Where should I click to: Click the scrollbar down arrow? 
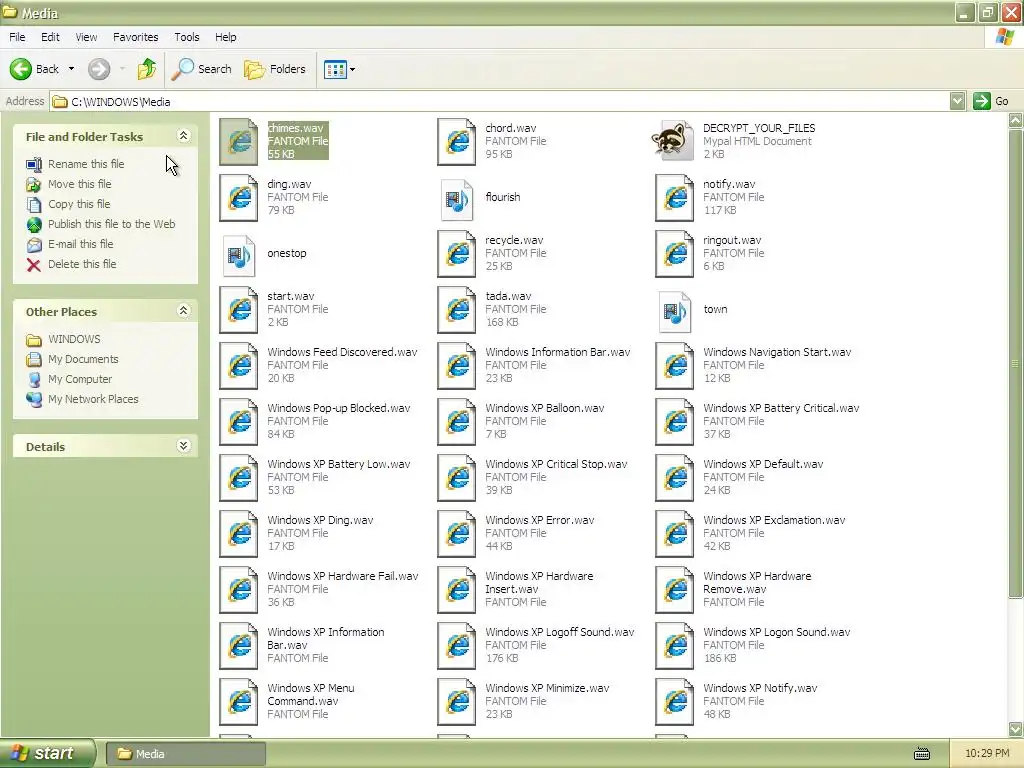pos(1016,729)
